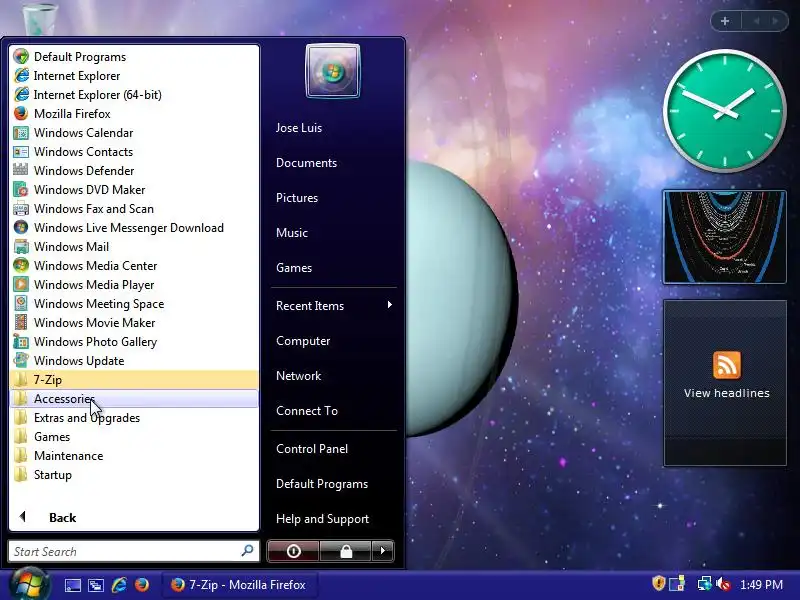This screenshot has width=800, height=600.
Task: Click the sidebar previous gadgets page arrow
Action: coord(756,21)
